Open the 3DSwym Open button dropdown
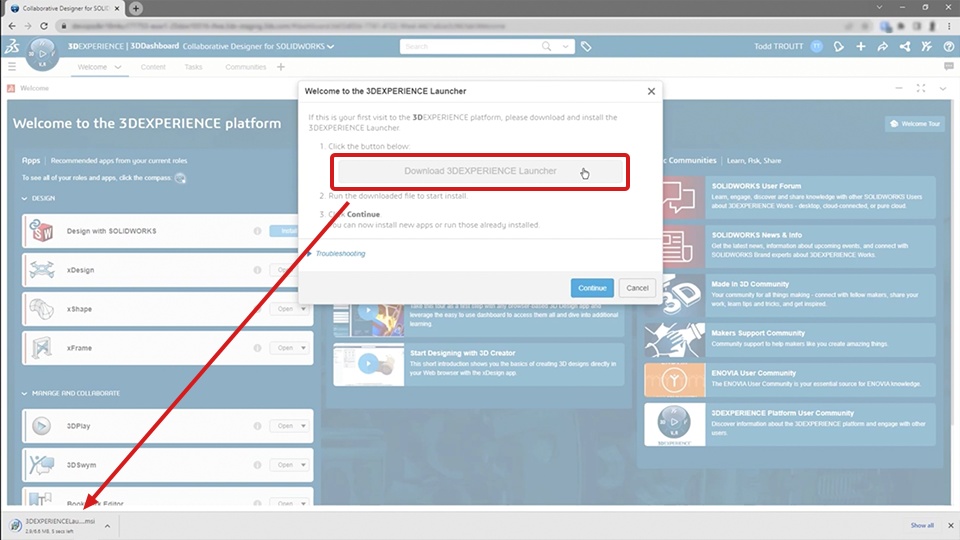Screen dimensions: 960x540 [x=303, y=465]
